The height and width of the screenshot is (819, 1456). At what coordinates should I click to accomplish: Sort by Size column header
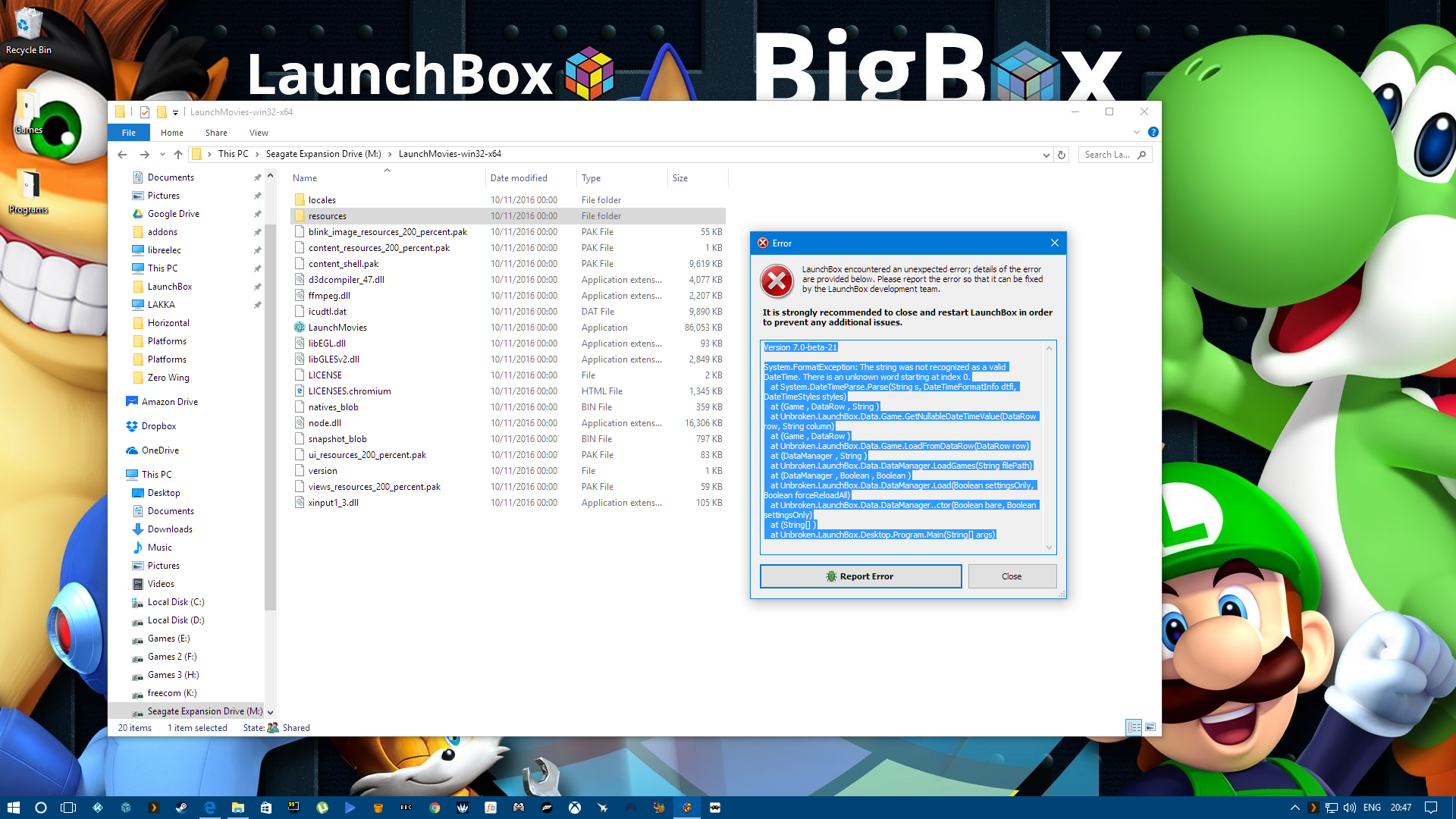click(680, 178)
